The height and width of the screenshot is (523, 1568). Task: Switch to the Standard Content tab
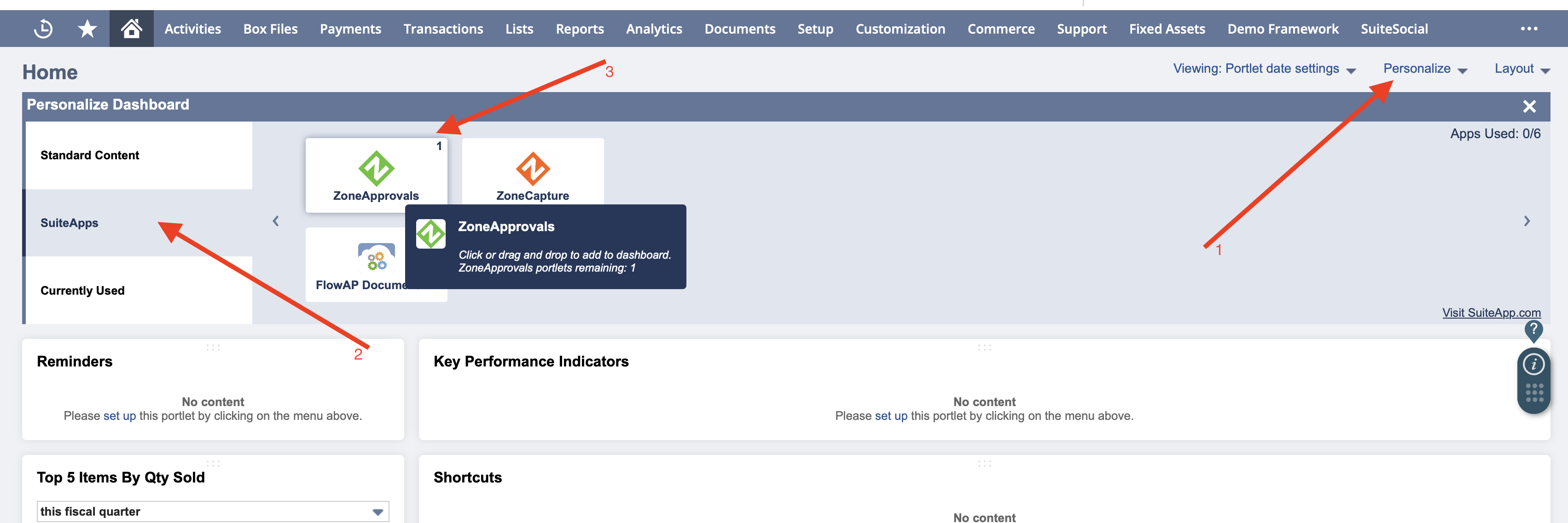coord(139,155)
